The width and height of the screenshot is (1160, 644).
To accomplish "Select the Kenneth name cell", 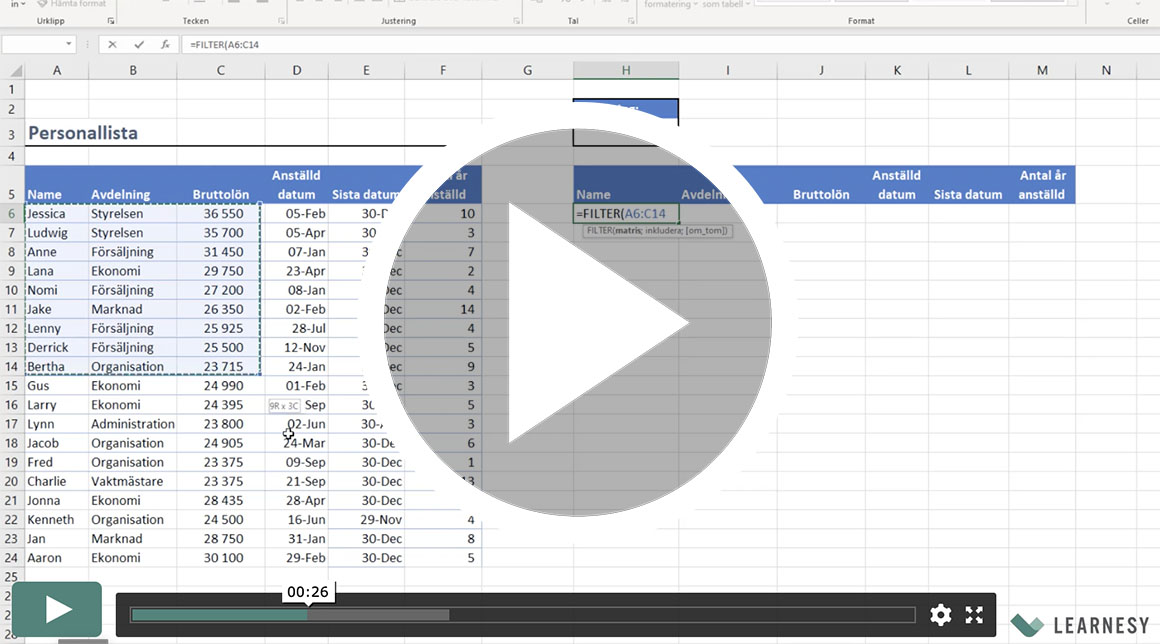I will (57, 520).
